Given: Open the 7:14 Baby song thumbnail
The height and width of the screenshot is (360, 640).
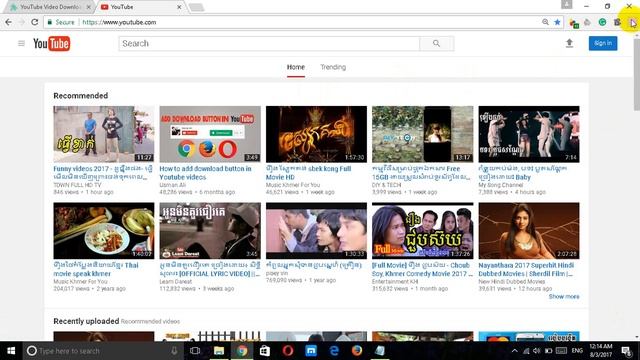Looking at the screenshot, I should [529, 134].
